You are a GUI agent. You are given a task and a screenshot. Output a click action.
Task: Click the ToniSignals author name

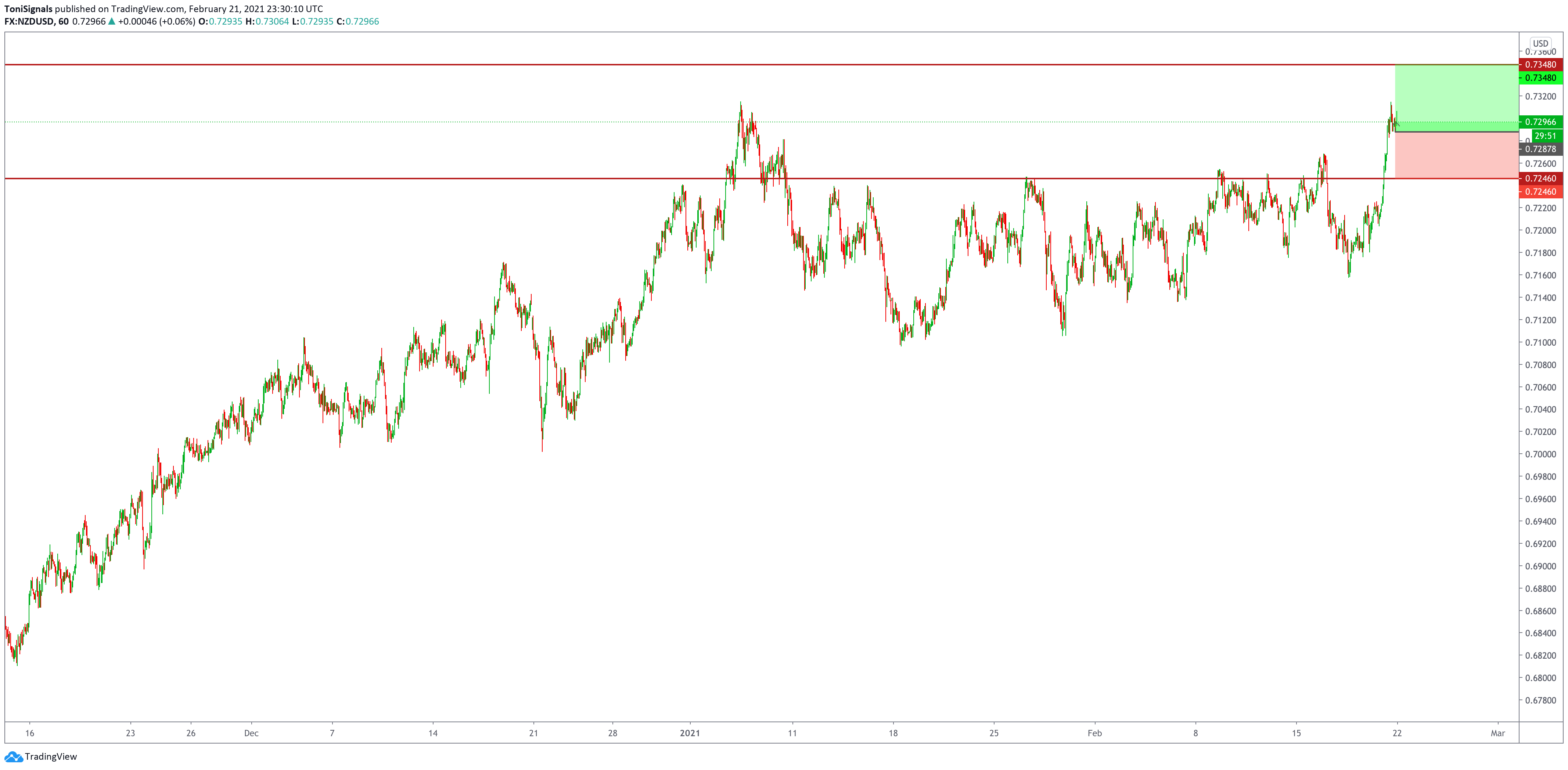coord(28,8)
